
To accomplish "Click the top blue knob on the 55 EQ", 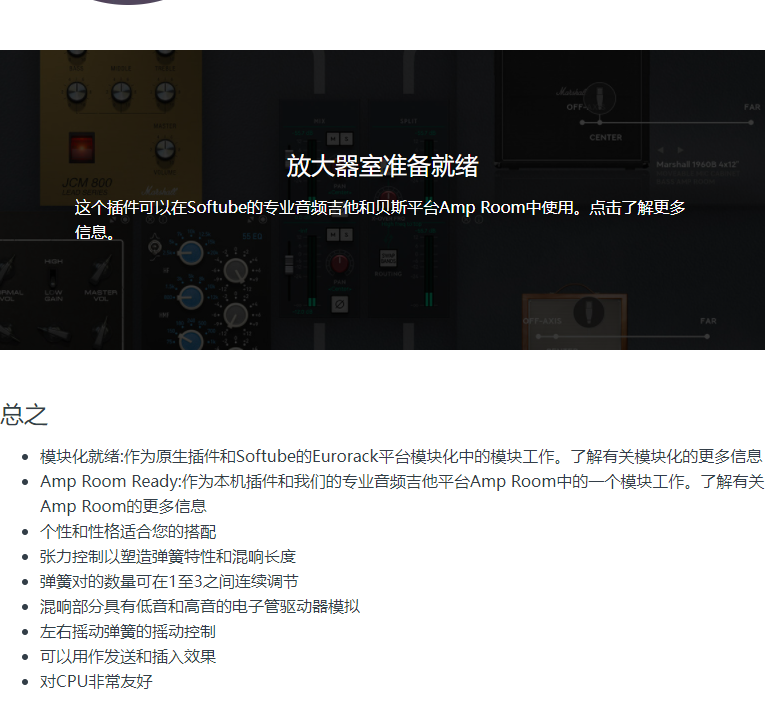I will pos(190,253).
